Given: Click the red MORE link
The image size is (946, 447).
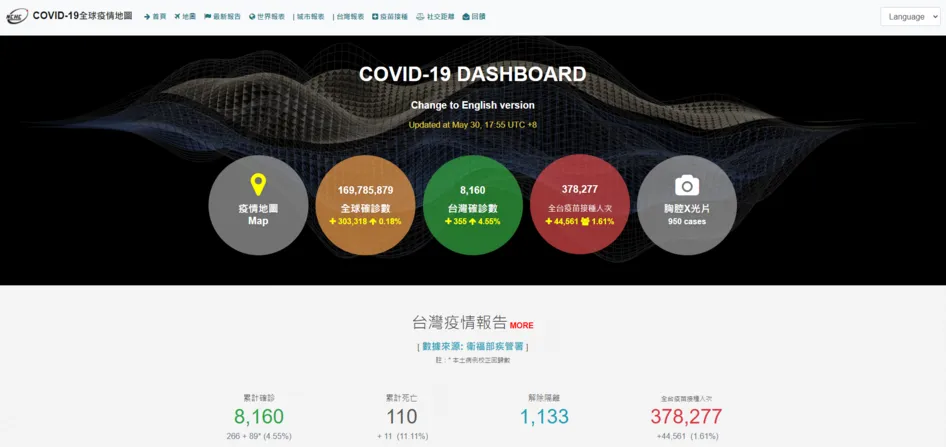Looking at the screenshot, I should 521,325.
